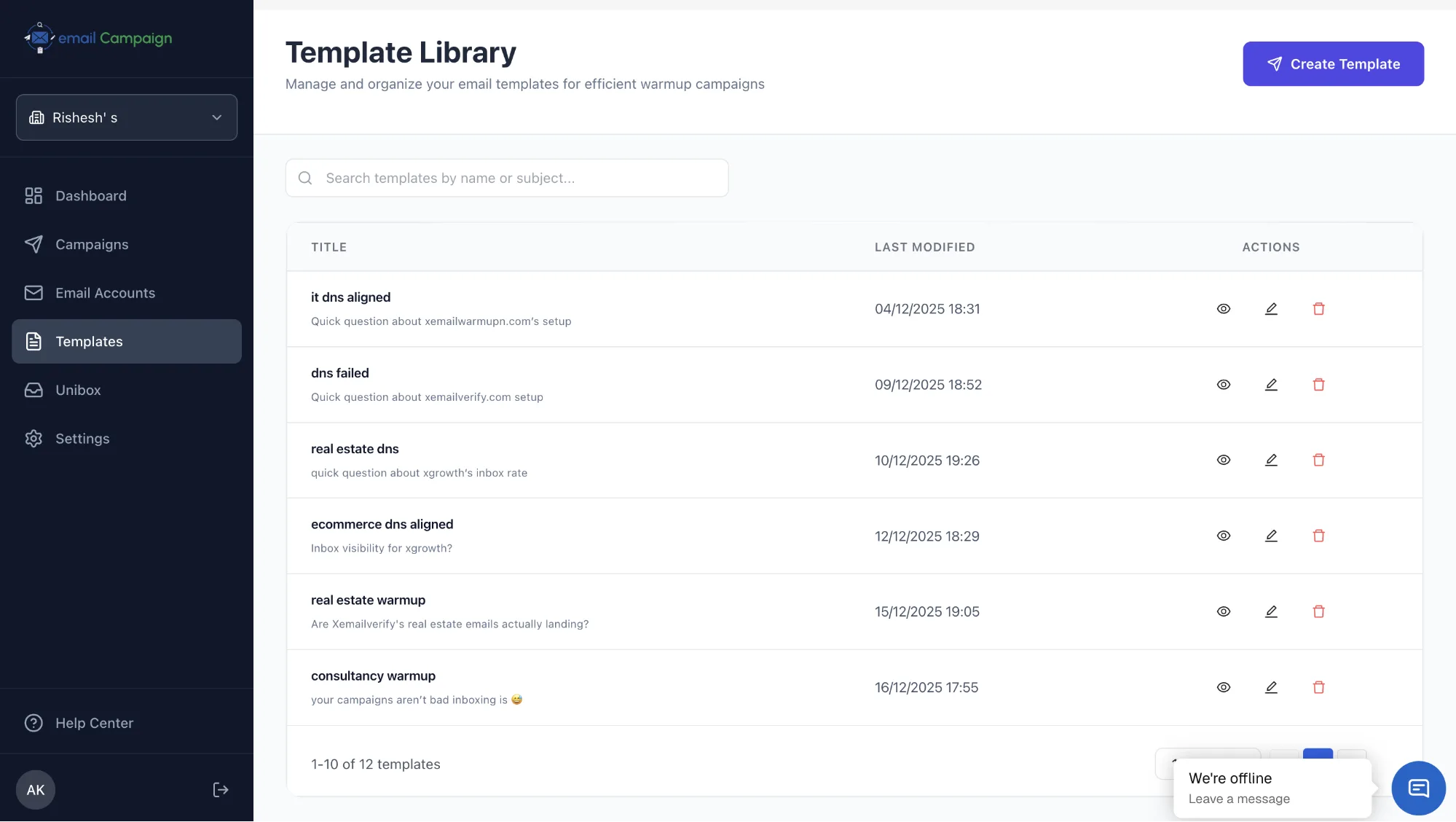Click the date 16/12/2025 17:55

click(x=926, y=687)
